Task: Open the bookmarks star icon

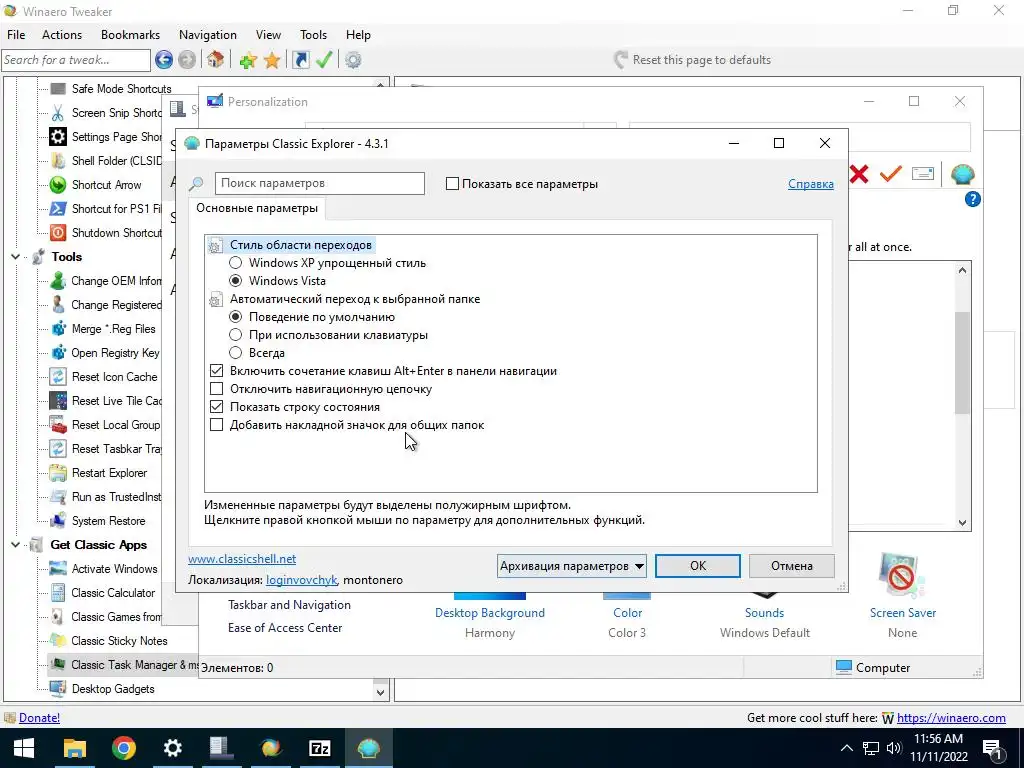Action: [272, 61]
